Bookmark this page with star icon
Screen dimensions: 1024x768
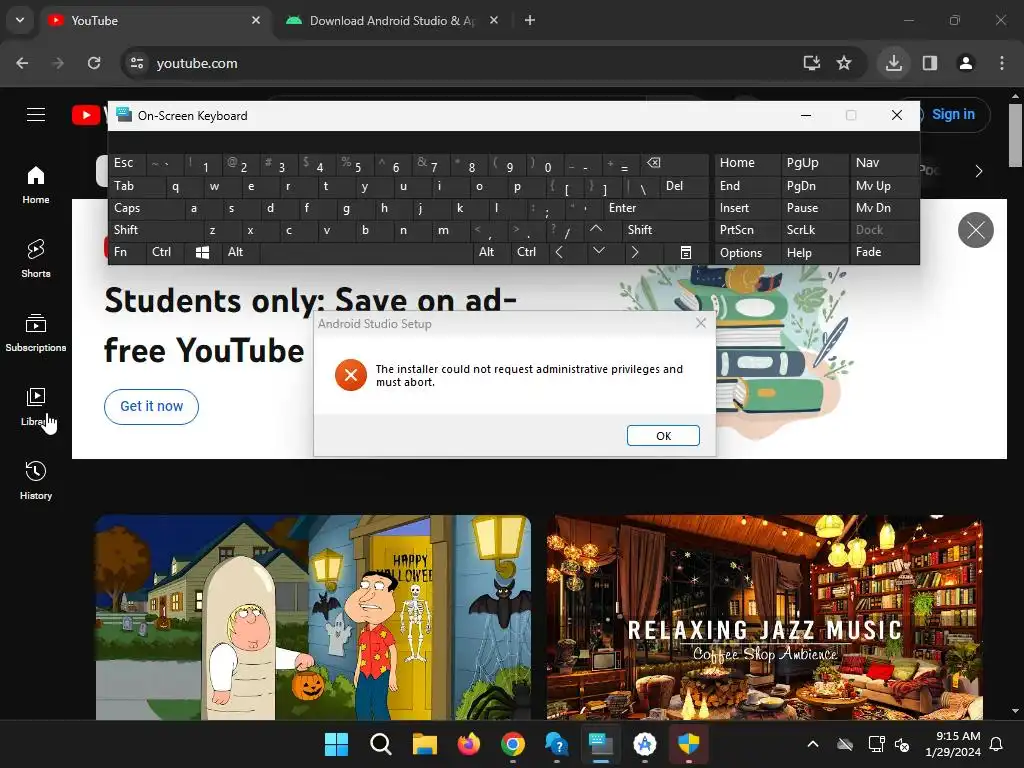click(844, 63)
